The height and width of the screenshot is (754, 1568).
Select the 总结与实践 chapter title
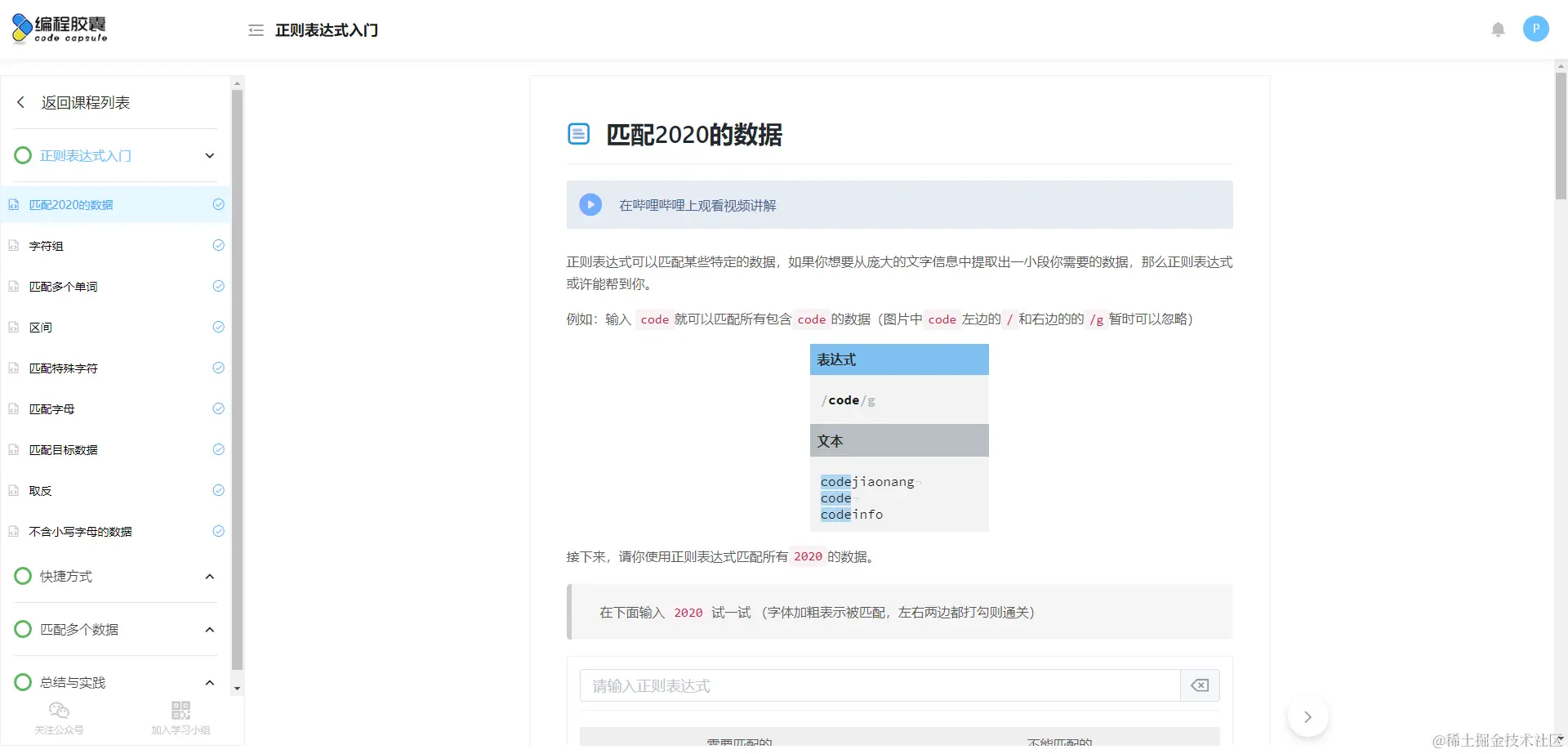coord(73,683)
